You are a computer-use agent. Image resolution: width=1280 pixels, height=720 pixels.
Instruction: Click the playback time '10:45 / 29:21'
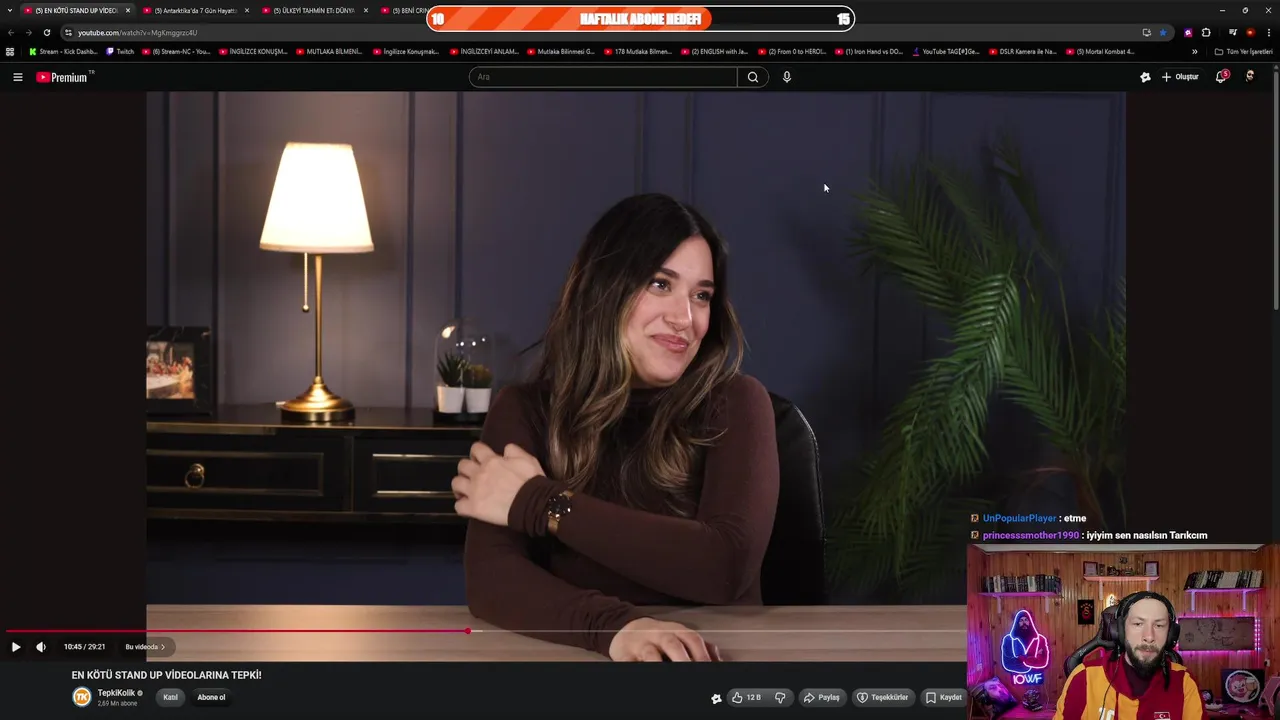pos(84,647)
